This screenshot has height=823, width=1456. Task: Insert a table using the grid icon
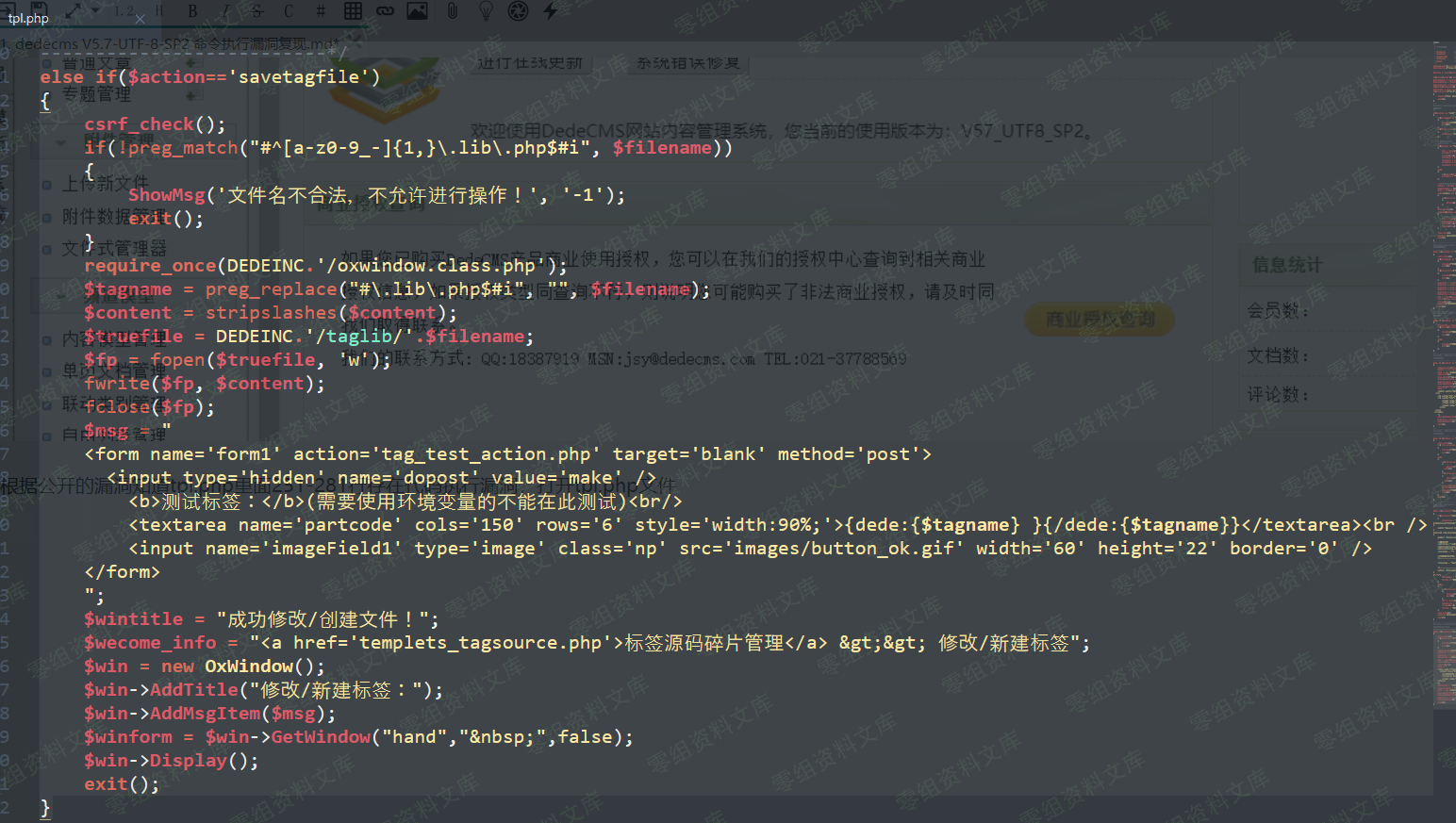coord(353,10)
